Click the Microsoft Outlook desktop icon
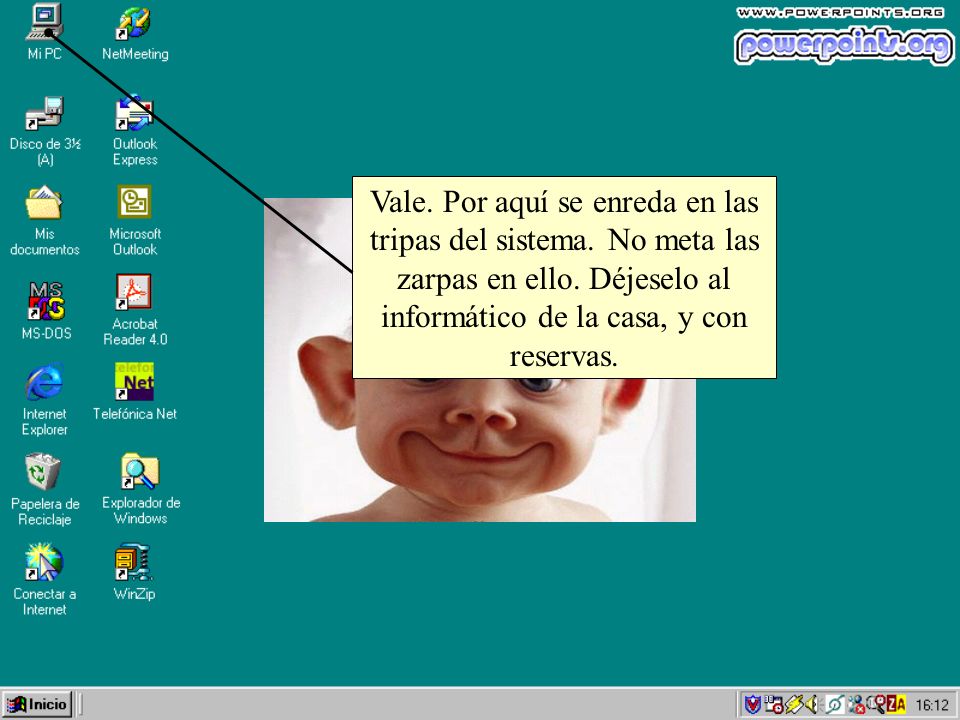Image resolution: width=960 pixels, height=720 pixels. [135, 220]
